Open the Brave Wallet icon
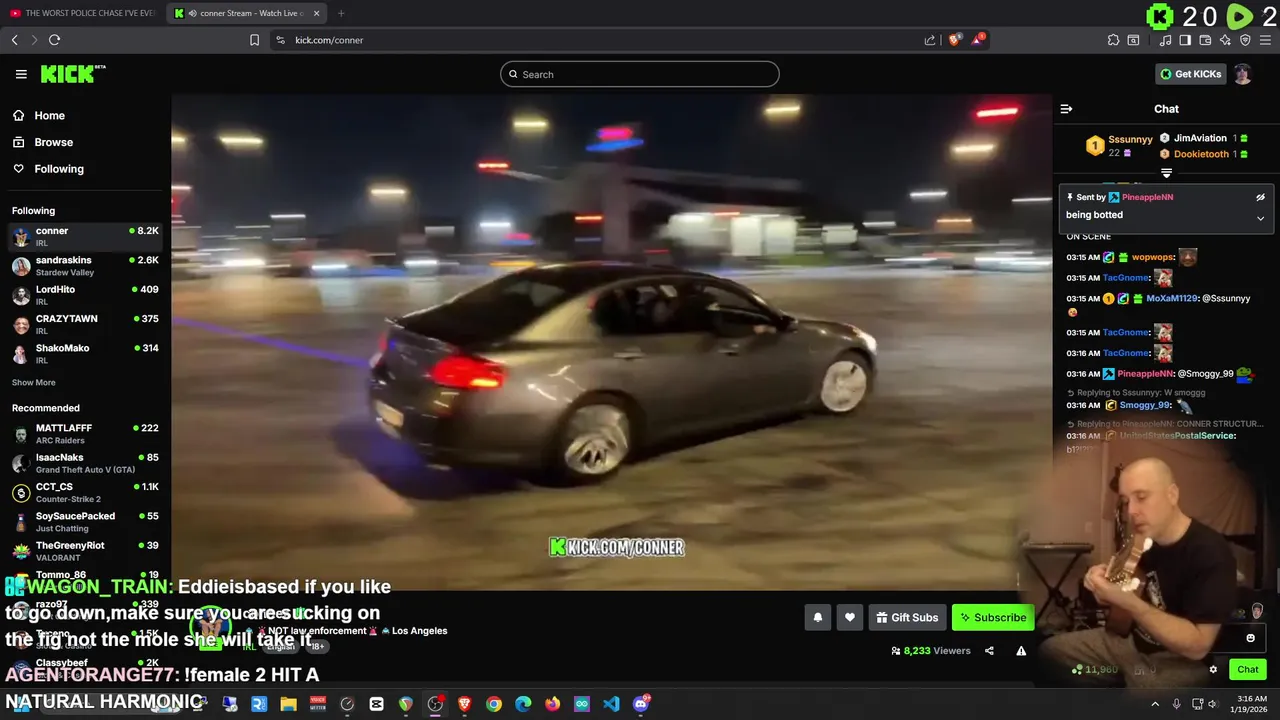This screenshot has width=1280, height=720. [x=1205, y=40]
